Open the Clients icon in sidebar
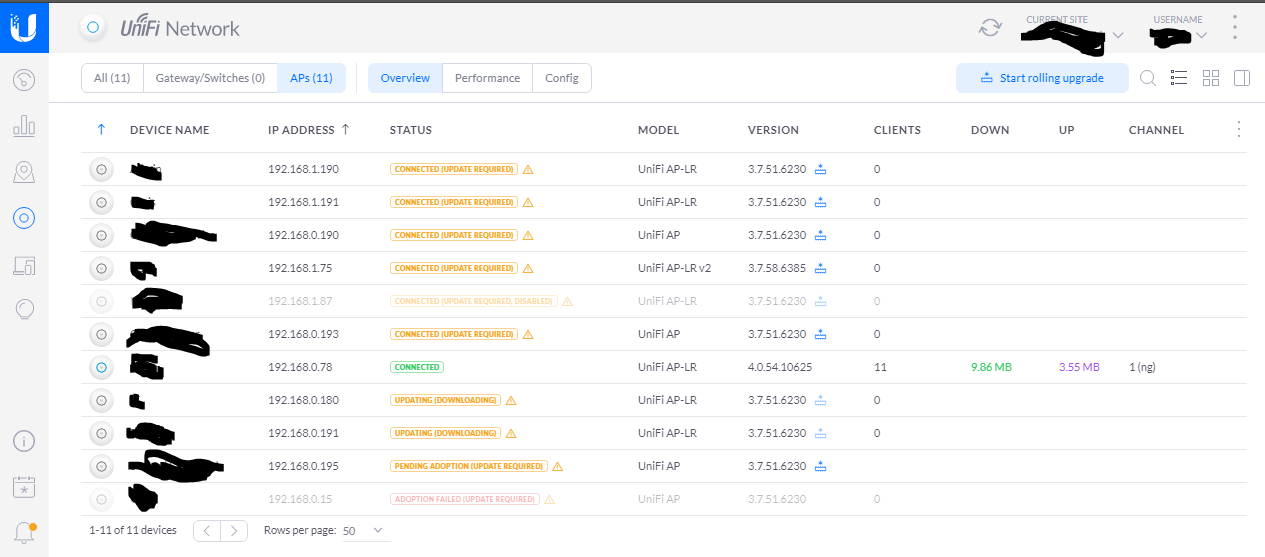The width and height of the screenshot is (1265, 557). click(x=24, y=265)
